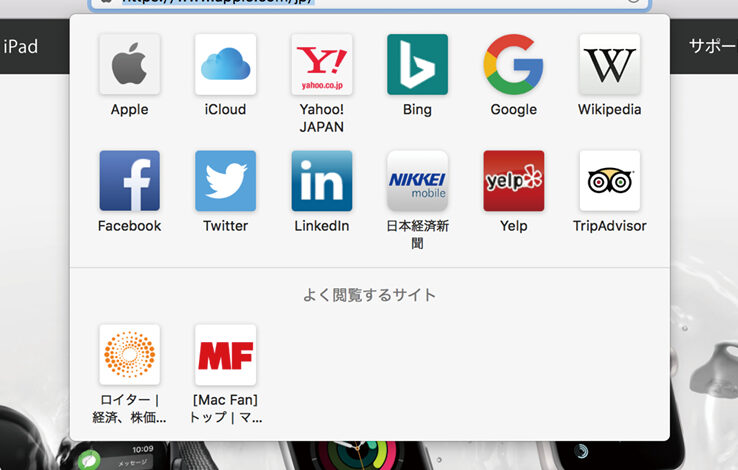Open the Reuters frequently visited site
The image size is (738, 470).
tap(129, 355)
